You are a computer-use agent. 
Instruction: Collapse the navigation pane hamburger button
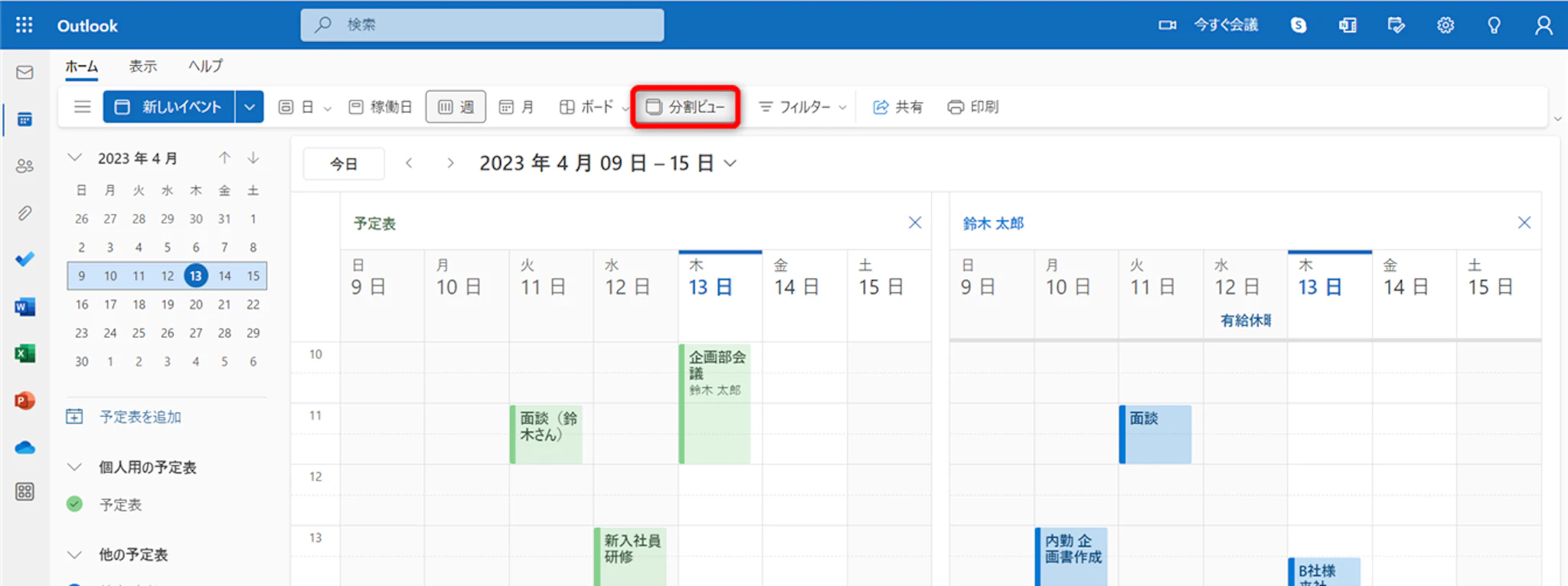click(x=83, y=107)
